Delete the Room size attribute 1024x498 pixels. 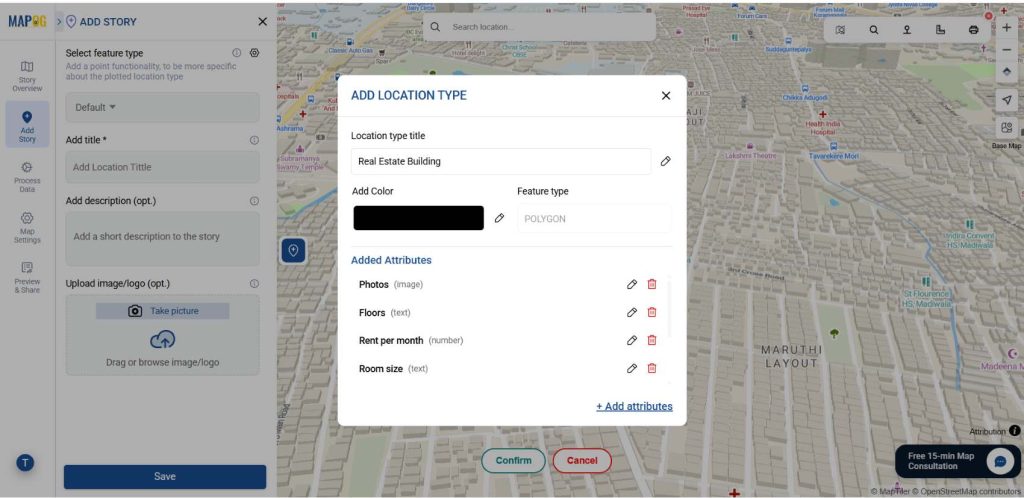[652, 369]
